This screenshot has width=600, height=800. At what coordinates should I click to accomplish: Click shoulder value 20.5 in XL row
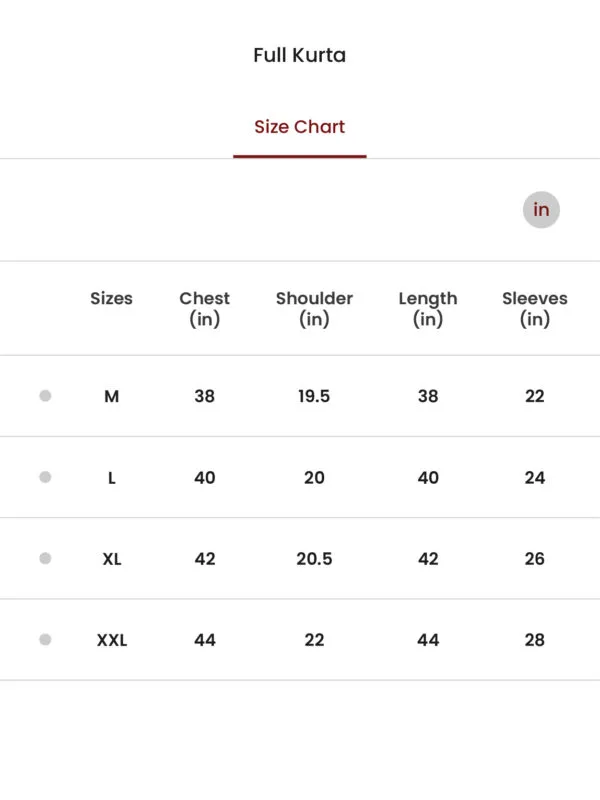314,559
